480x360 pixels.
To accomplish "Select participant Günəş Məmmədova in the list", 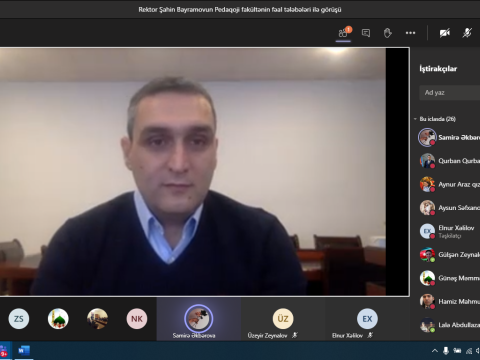I will point(449,278).
